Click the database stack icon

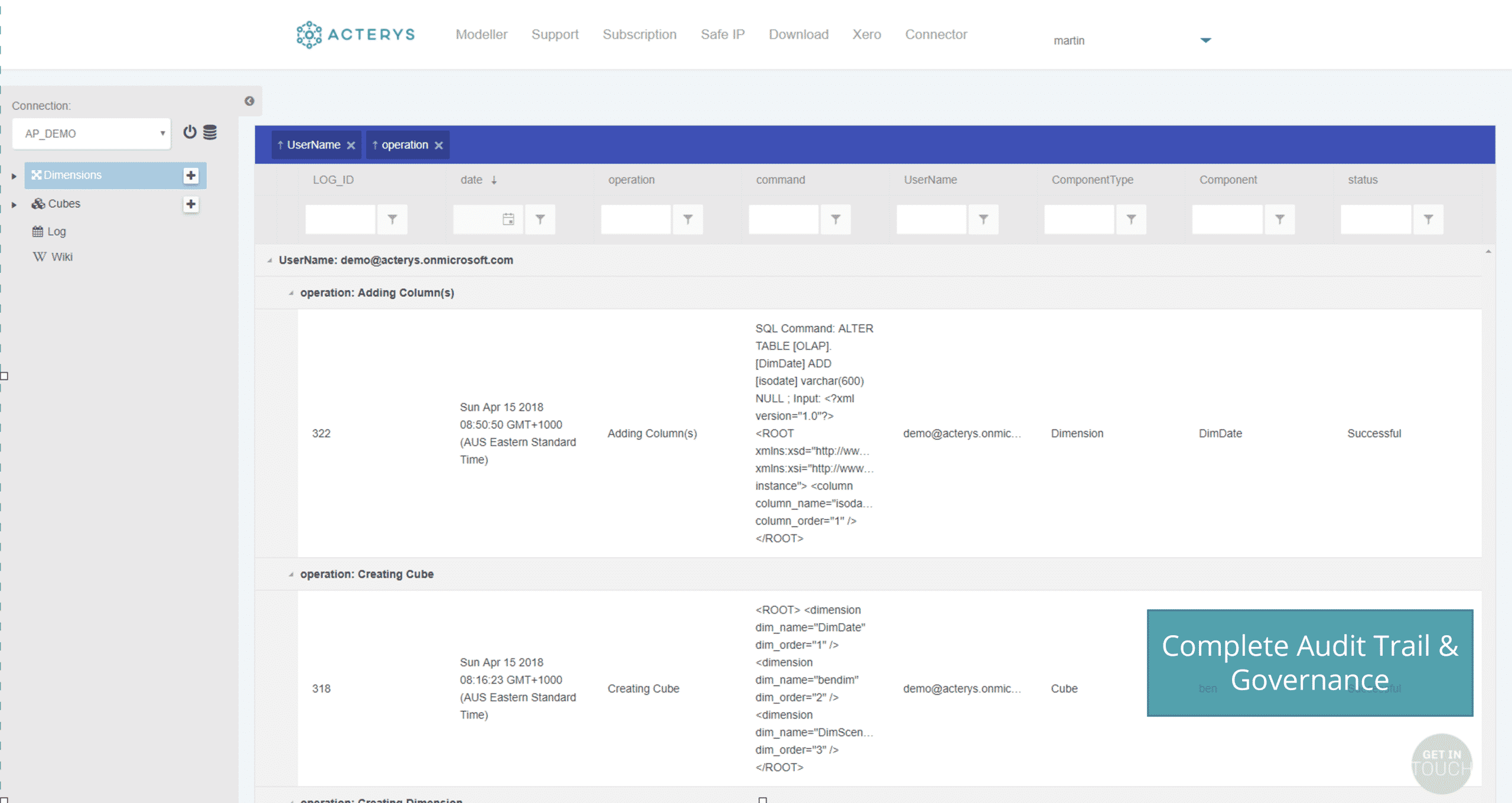pyautogui.click(x=210, y=132)
